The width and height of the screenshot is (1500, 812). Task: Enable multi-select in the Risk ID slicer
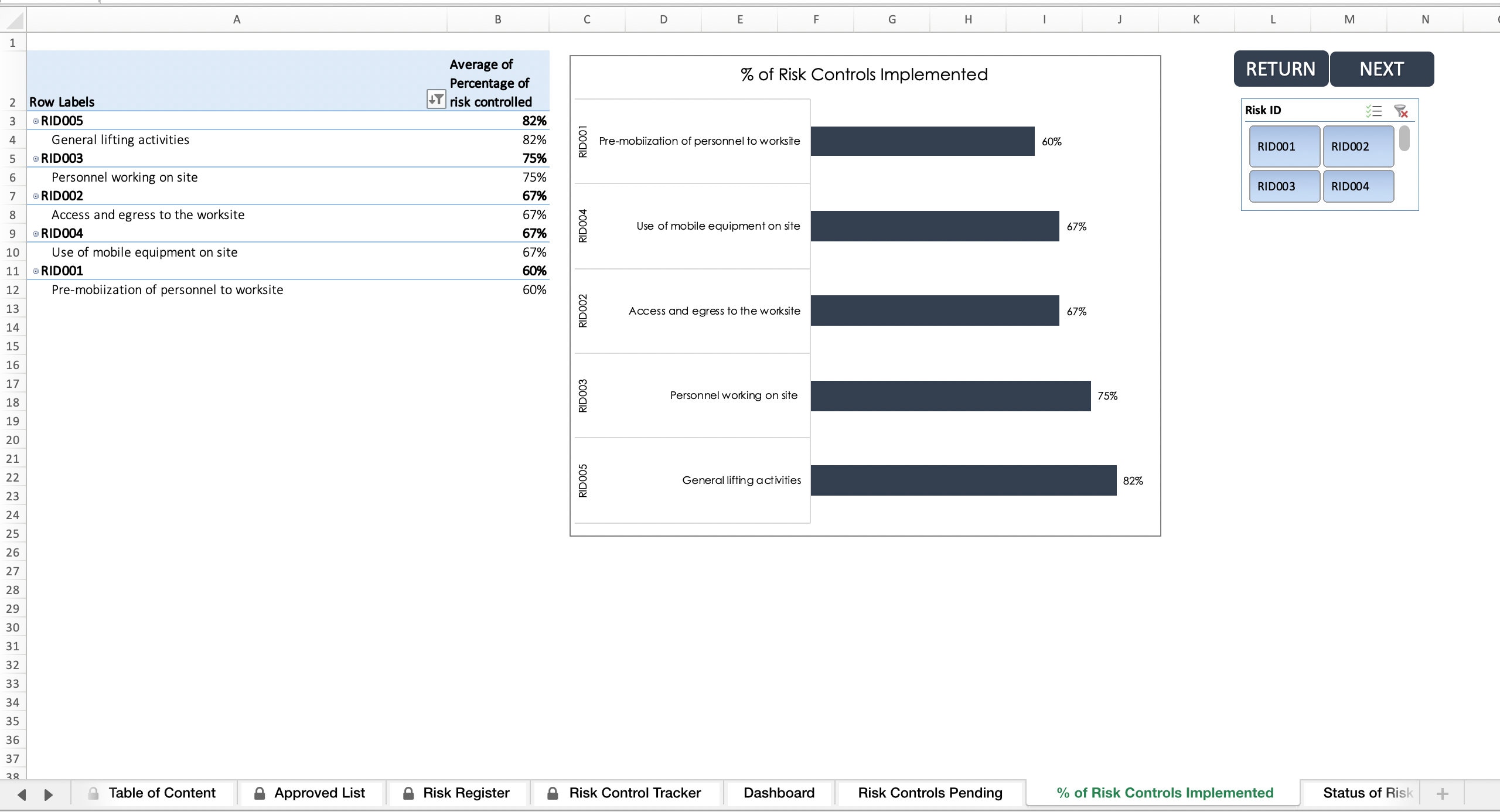(1373, 111)
